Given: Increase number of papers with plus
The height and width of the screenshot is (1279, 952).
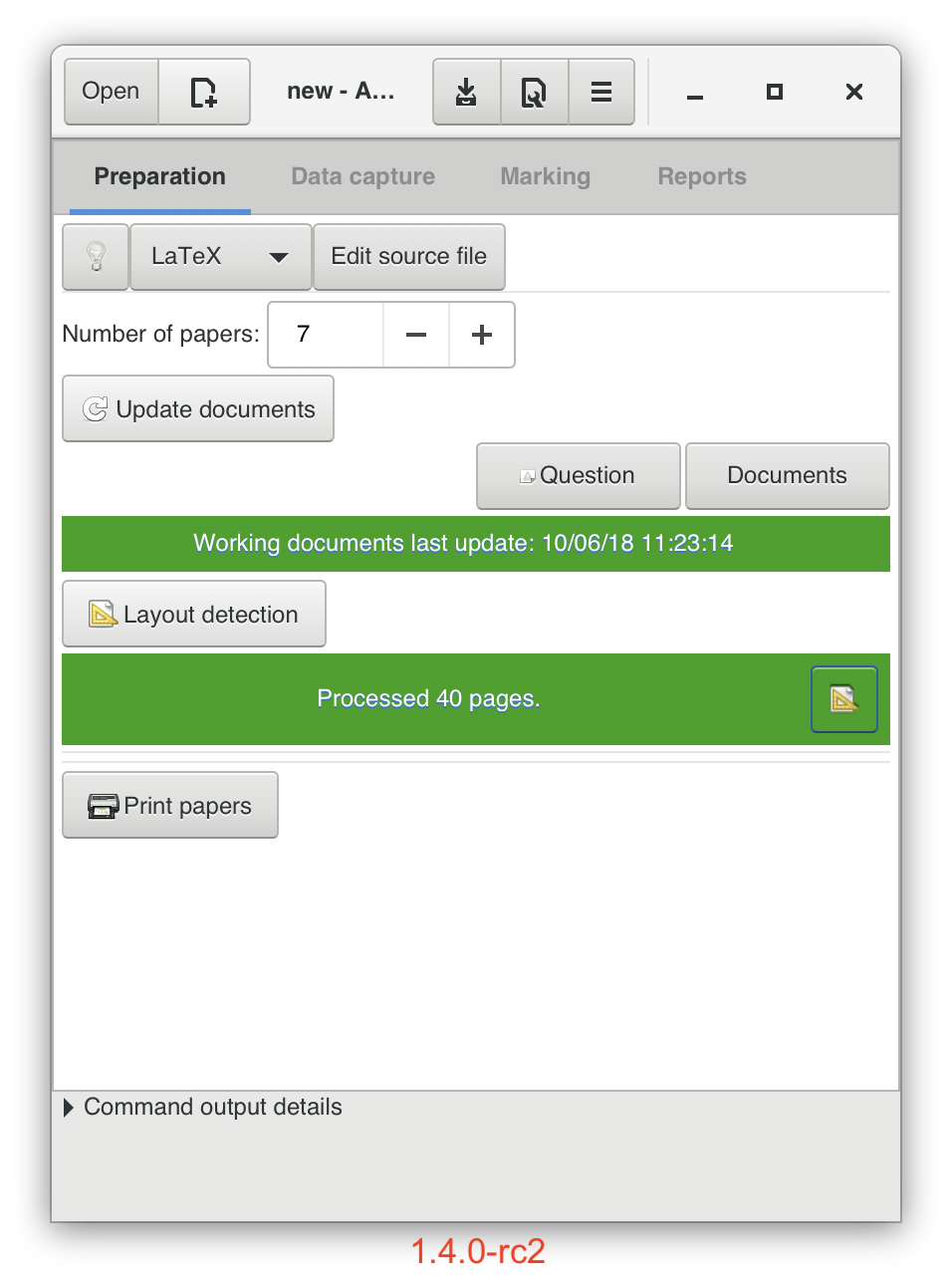Looking at the screenshot, I should click(482, 335).
